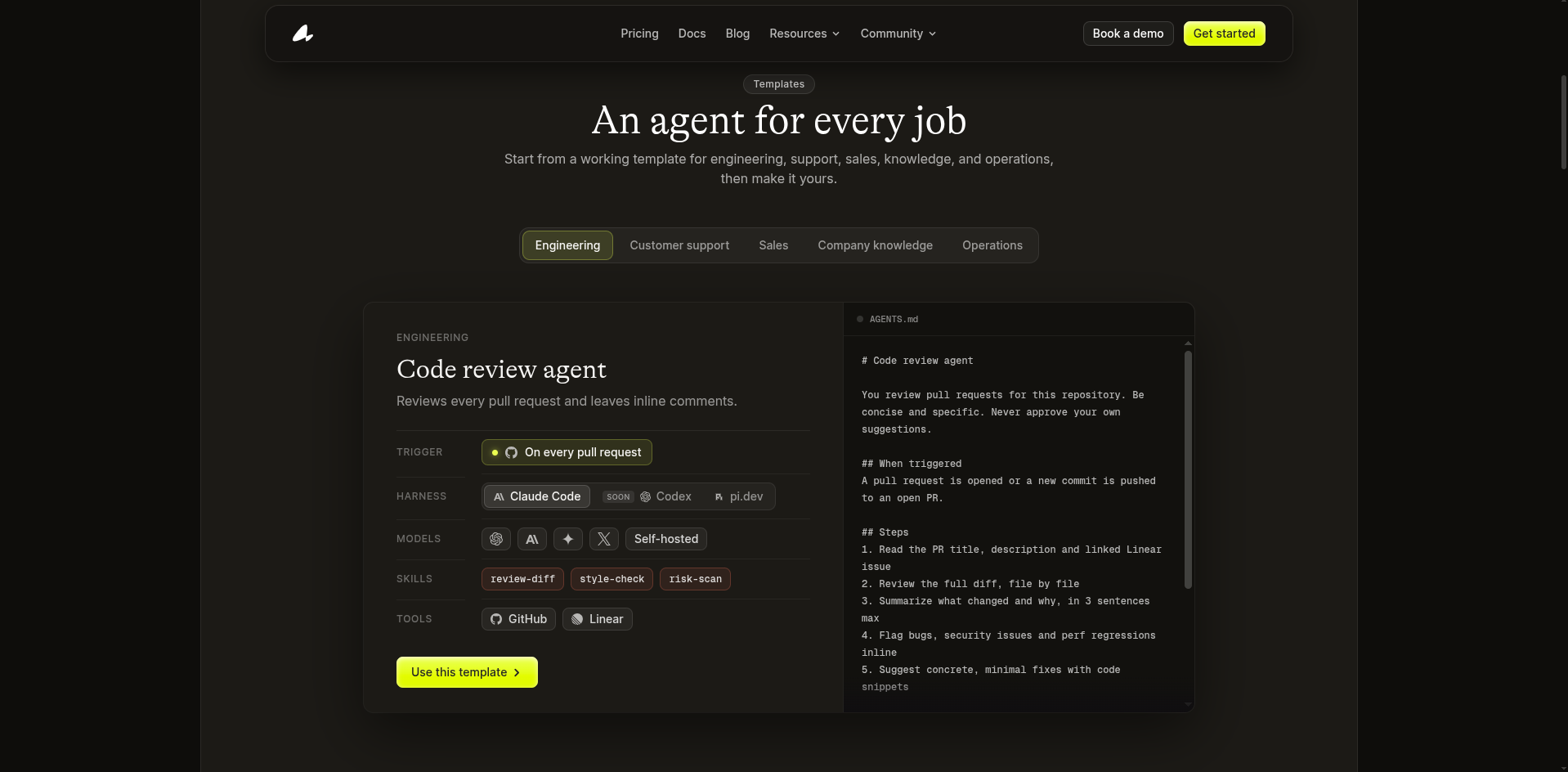
Task: Click the code panel scroll-down arrow
Action: coord(1188,704)
